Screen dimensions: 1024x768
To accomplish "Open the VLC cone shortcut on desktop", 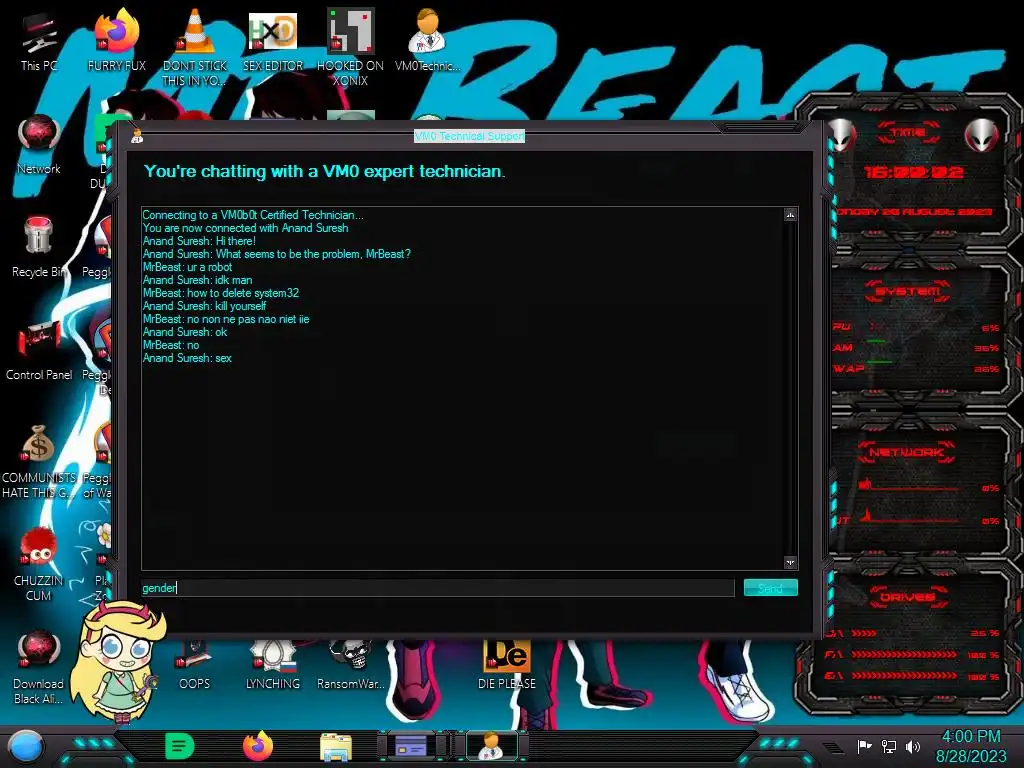I will tap(195, 47).
